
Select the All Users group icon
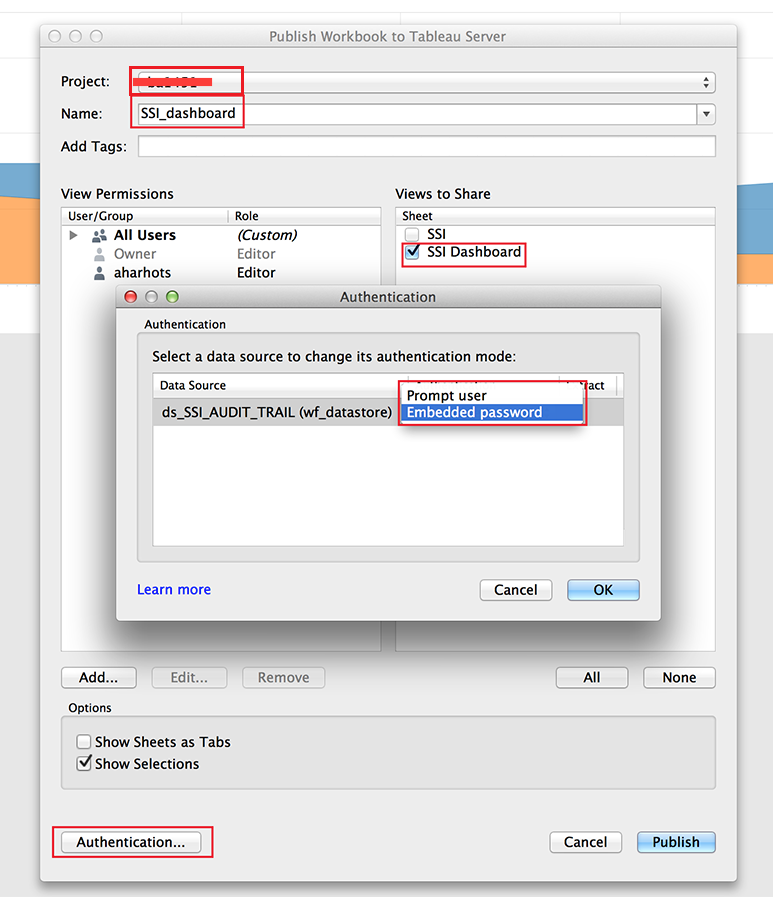[100, 235]
